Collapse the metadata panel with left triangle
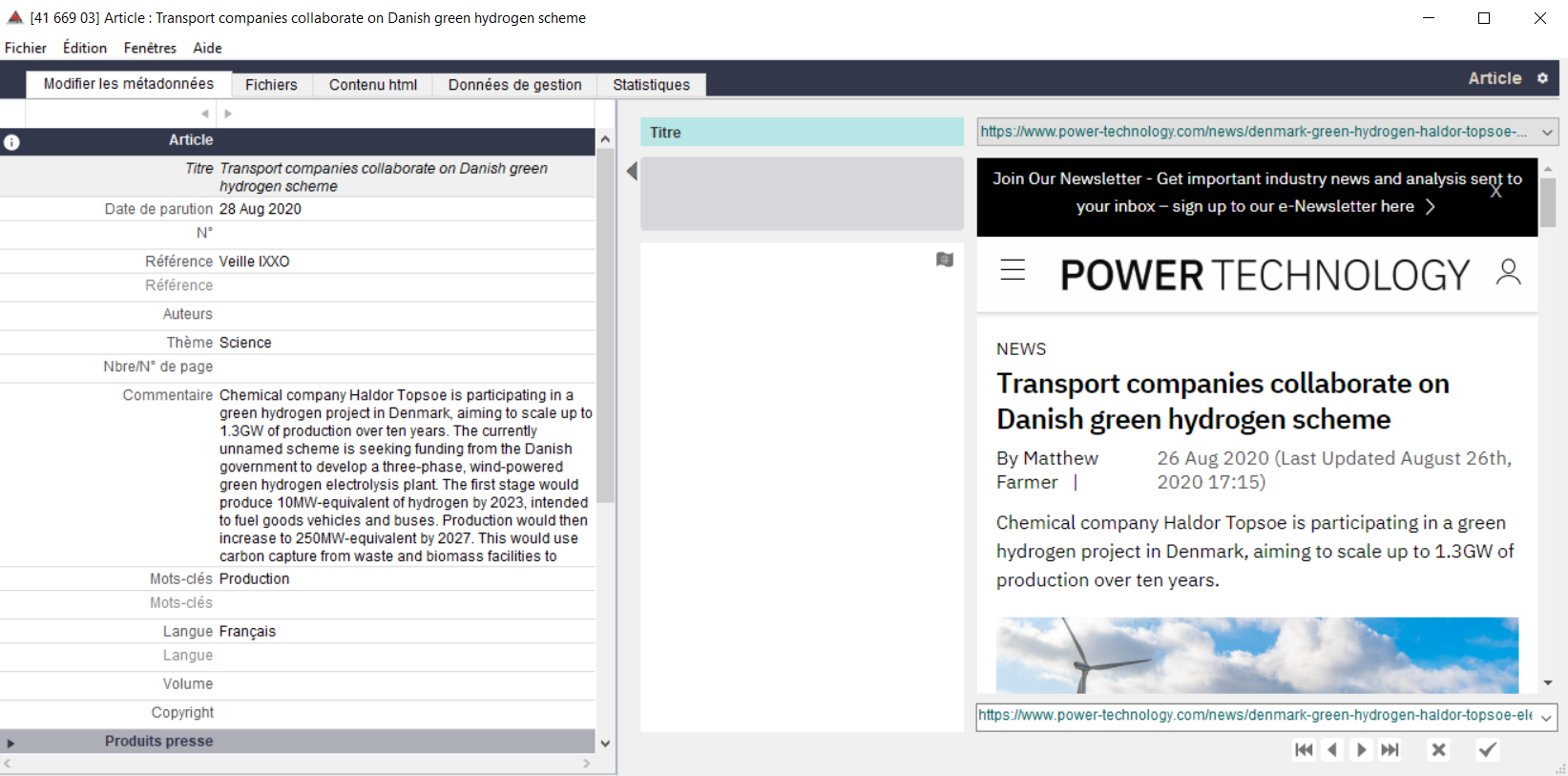The height and width of the screenshot is (776, 1568). (x=632, y=171)
